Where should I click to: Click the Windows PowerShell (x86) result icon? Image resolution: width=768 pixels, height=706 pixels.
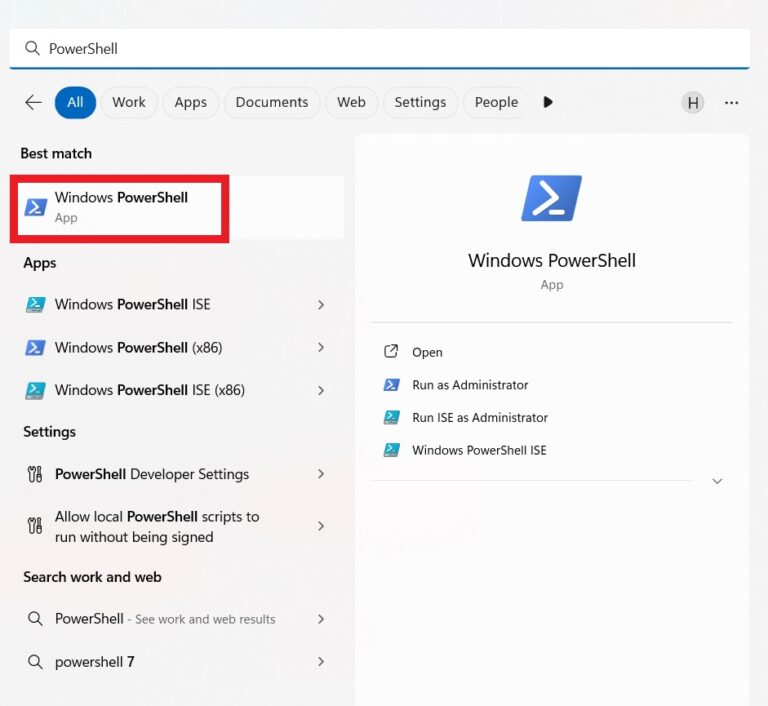[x=35, y=348]
